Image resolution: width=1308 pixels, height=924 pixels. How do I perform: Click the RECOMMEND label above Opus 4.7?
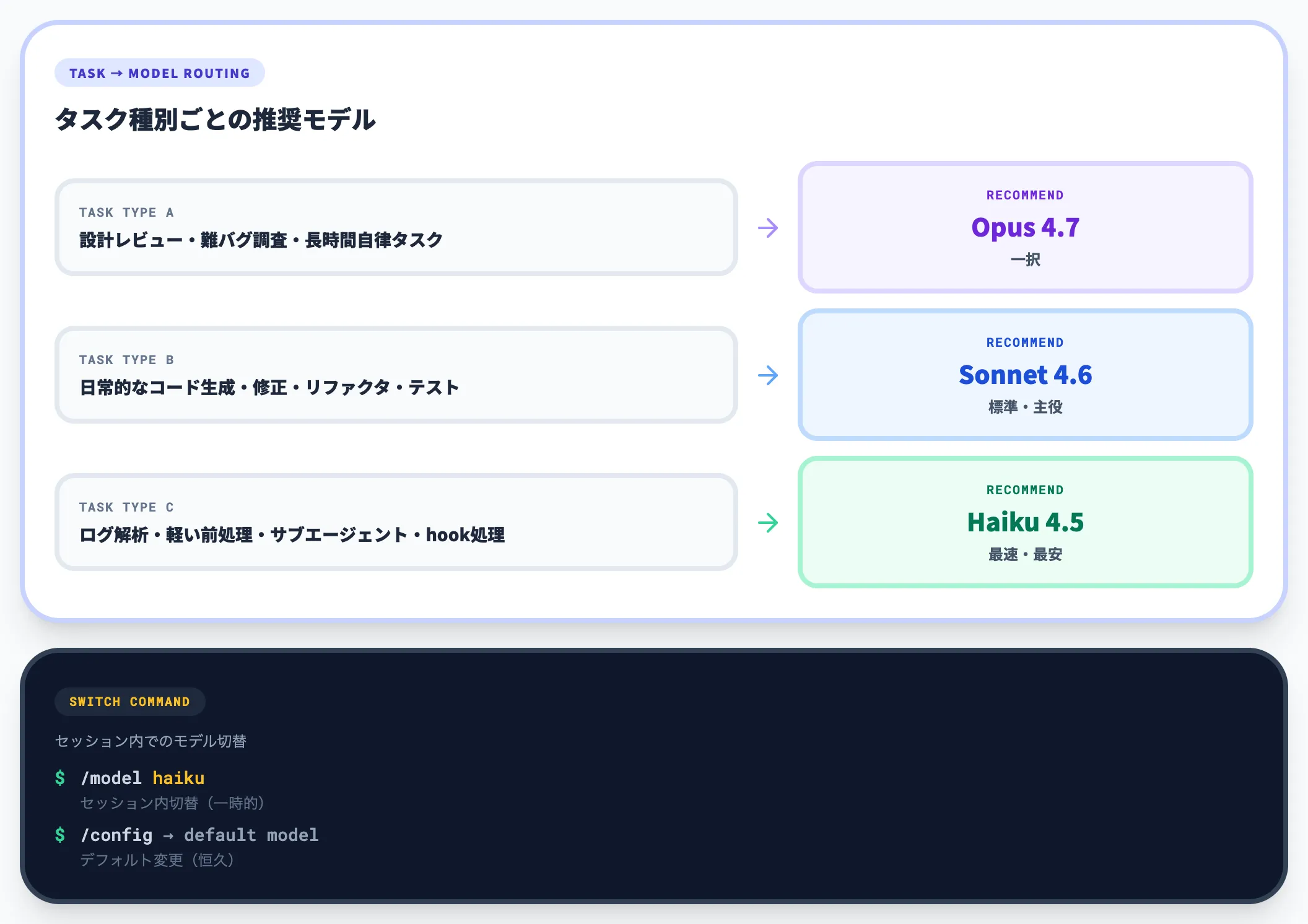(1025, 195)
